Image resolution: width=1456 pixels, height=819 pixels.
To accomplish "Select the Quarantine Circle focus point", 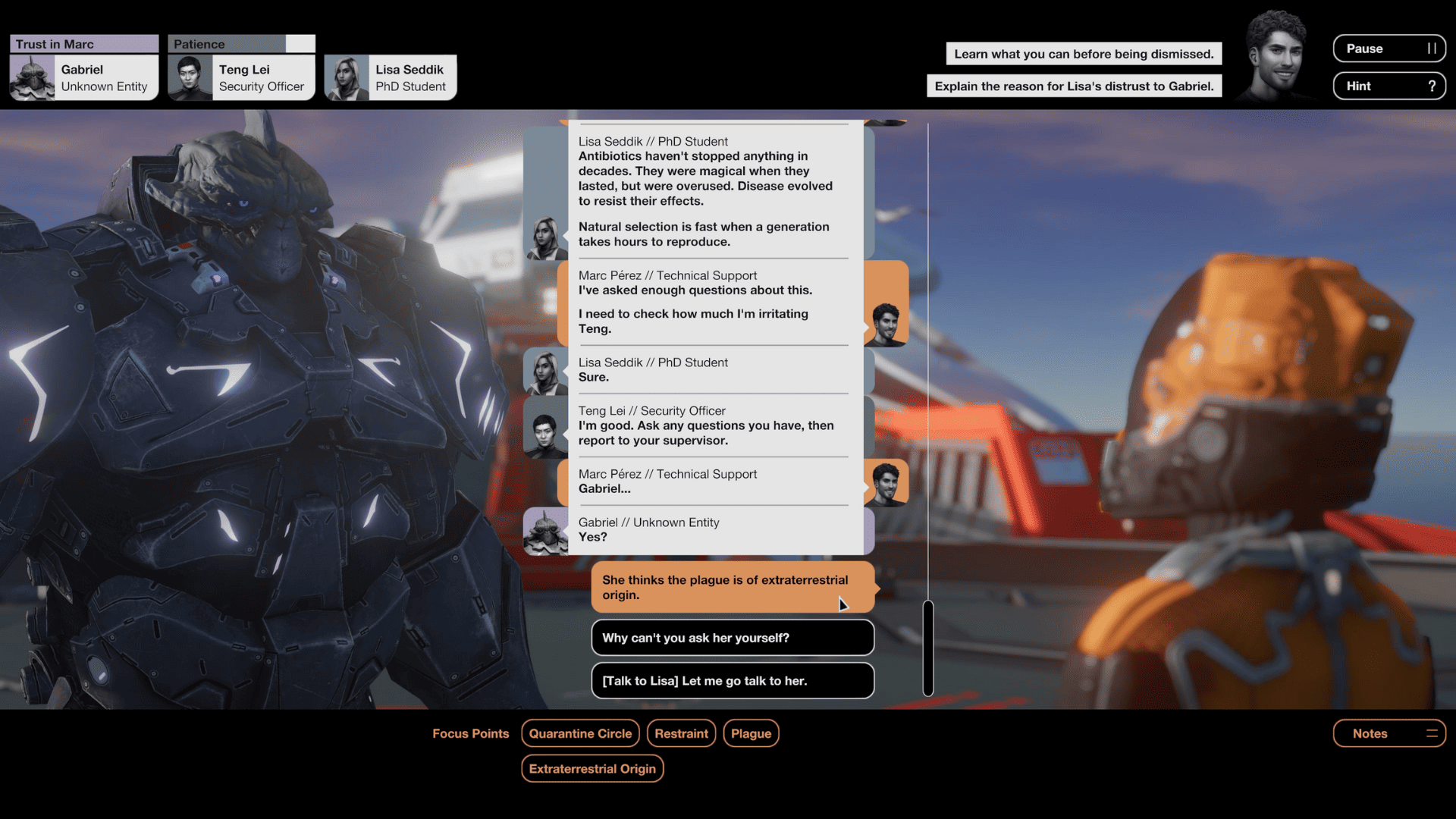I will (580, 733).
